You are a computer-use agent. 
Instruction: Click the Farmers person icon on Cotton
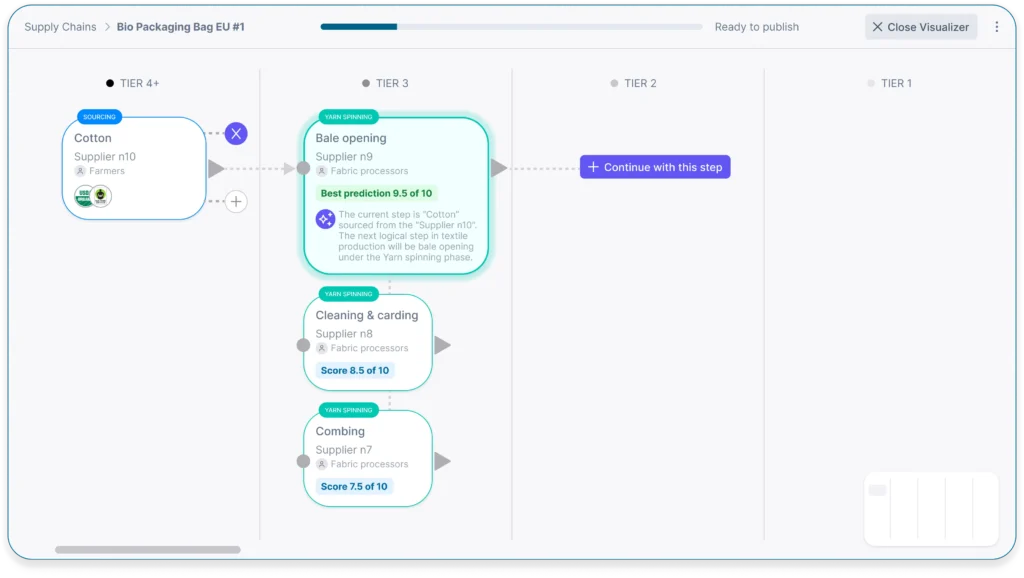click(80, 171)
